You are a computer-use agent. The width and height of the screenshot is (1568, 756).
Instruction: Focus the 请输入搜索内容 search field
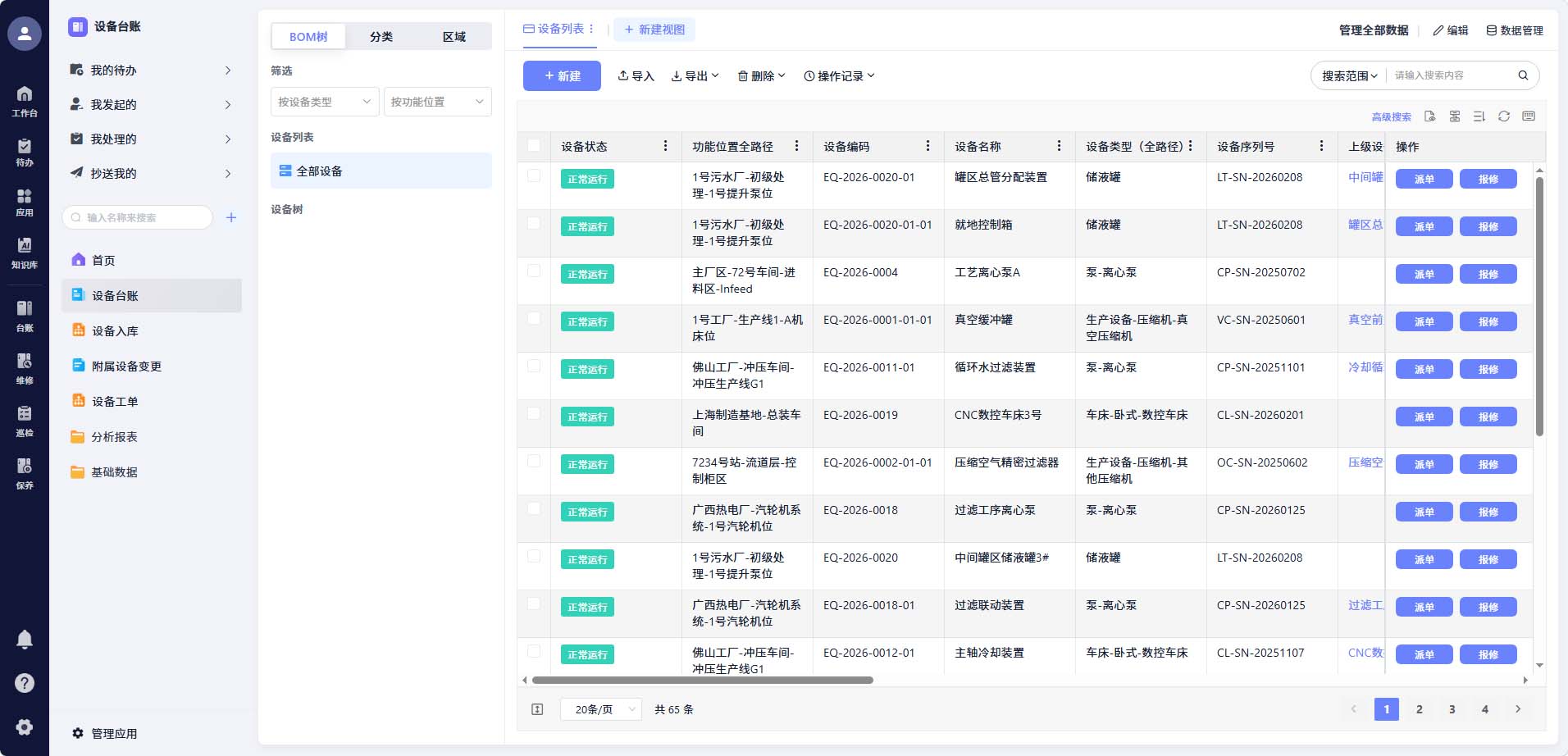tap(1450, 75)
